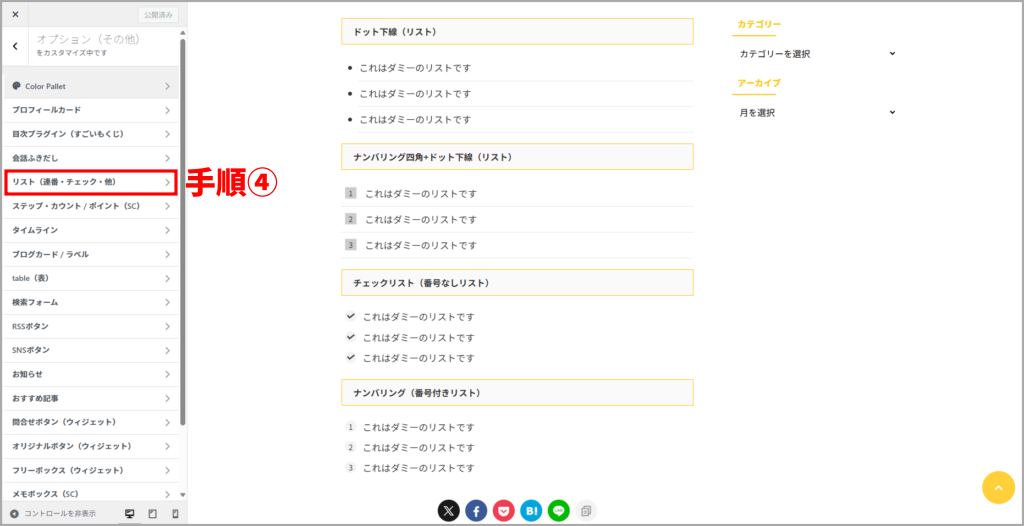Click the yellow scroll-to-top button
This screenshot has height=526, width=1024.
point(998,487)
